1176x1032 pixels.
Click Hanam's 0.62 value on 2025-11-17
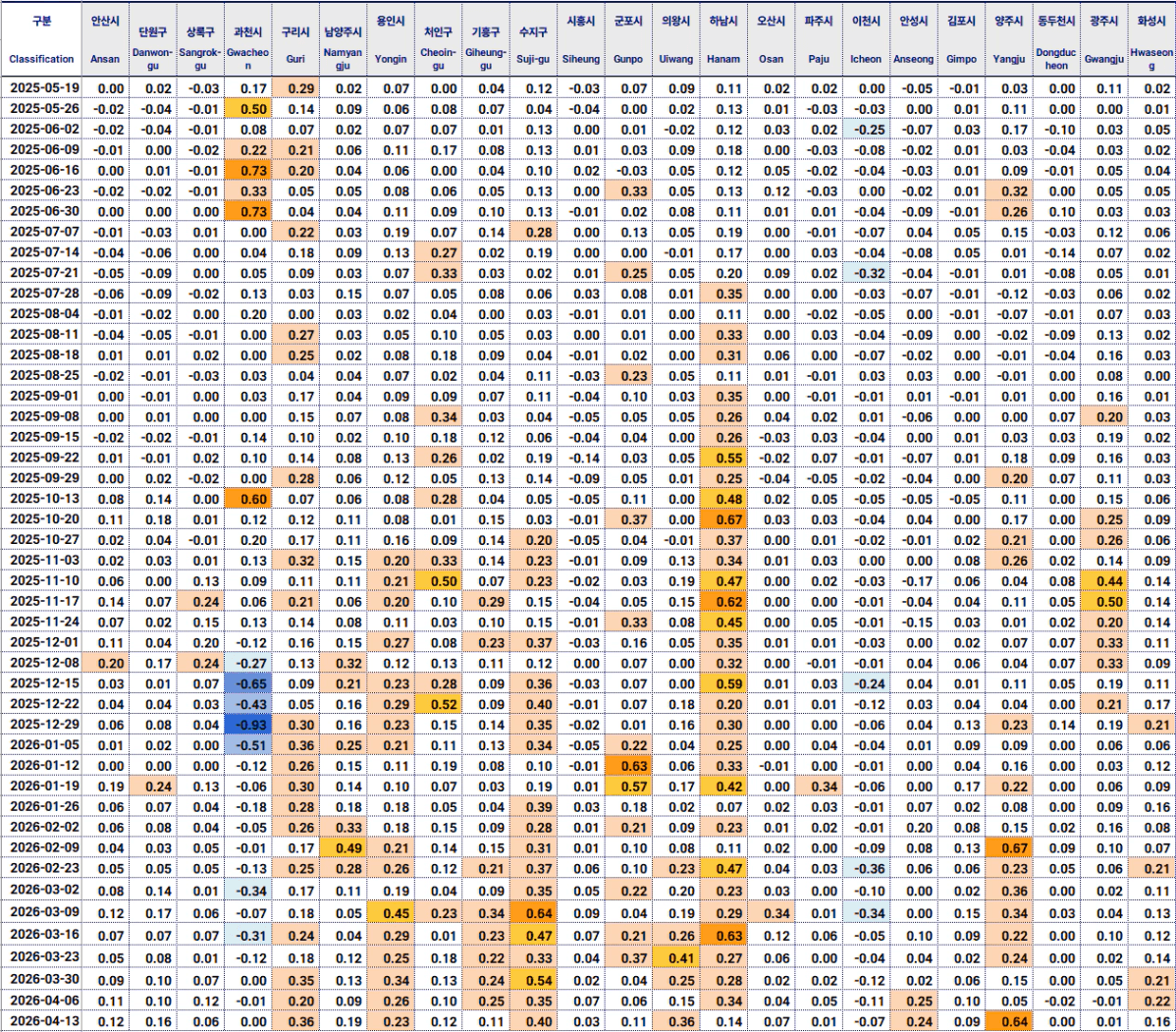[x=723, y=602]
